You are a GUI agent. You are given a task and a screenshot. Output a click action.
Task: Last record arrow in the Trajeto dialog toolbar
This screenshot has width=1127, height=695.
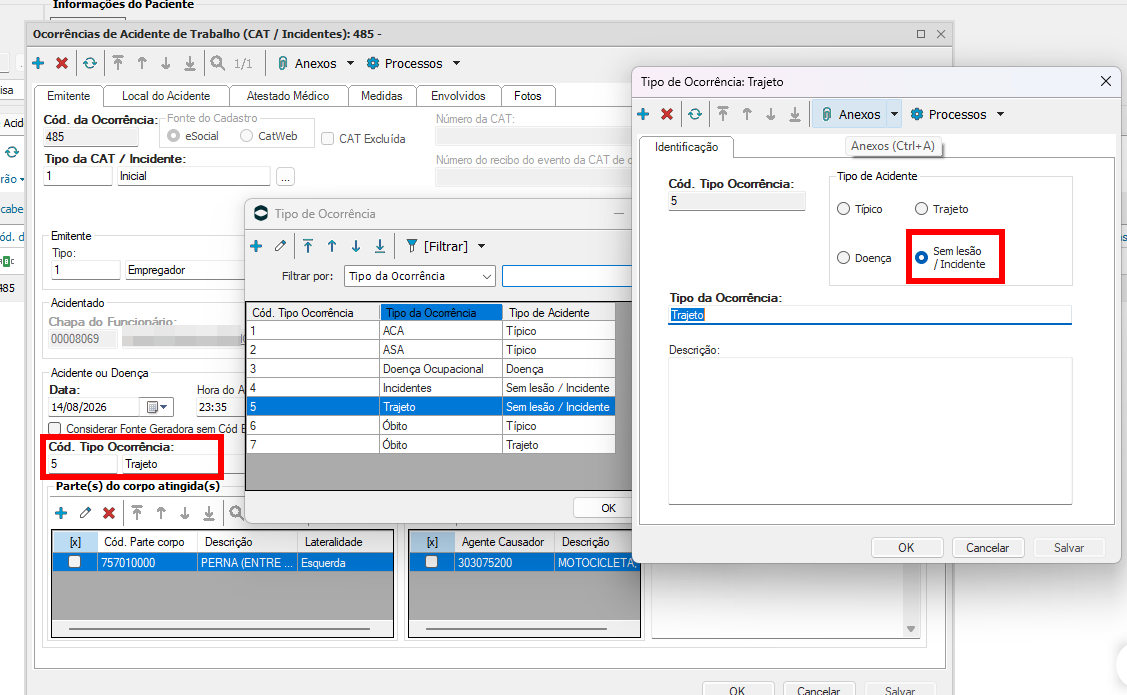[x=795, y=114]
